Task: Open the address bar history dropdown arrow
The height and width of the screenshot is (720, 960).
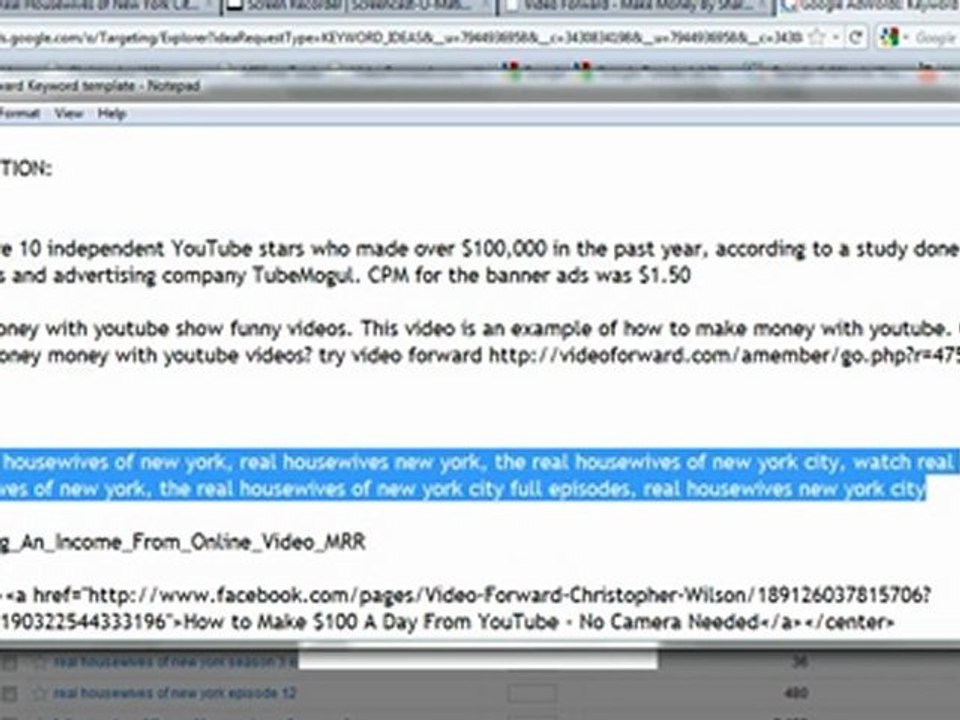Action: coord(836,37)
